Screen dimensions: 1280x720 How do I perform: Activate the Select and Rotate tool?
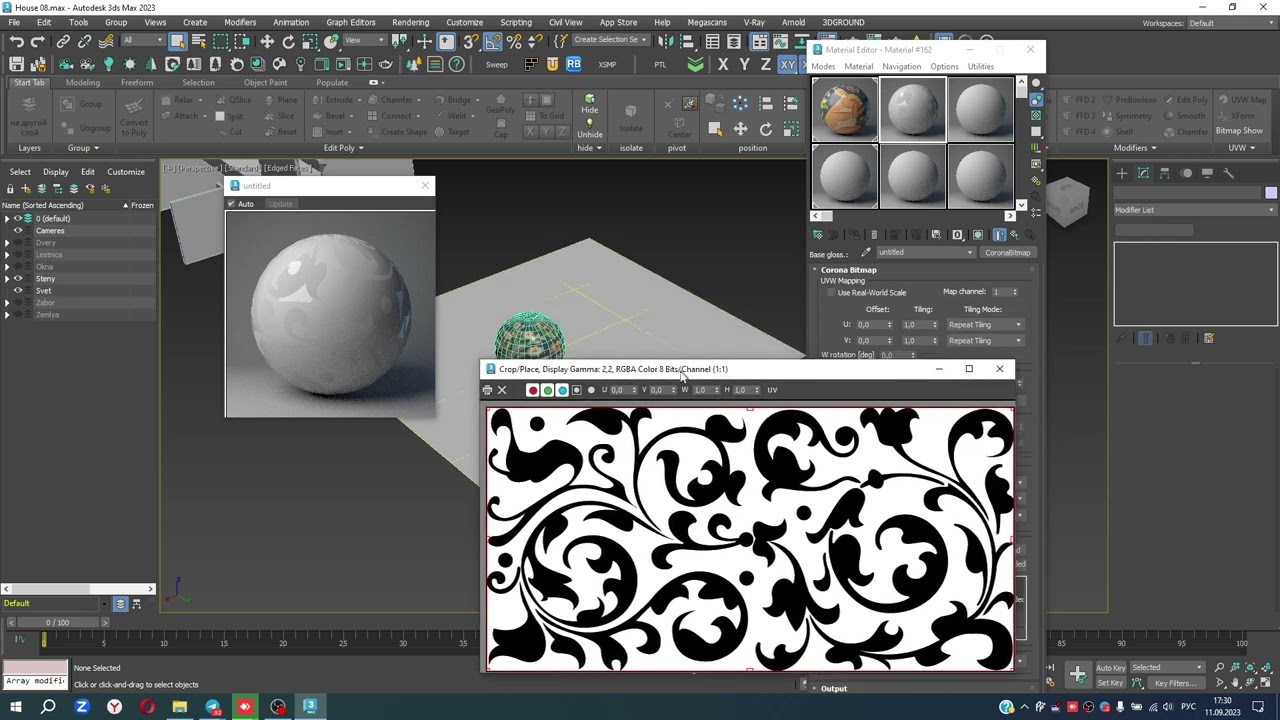pos(289,42)
